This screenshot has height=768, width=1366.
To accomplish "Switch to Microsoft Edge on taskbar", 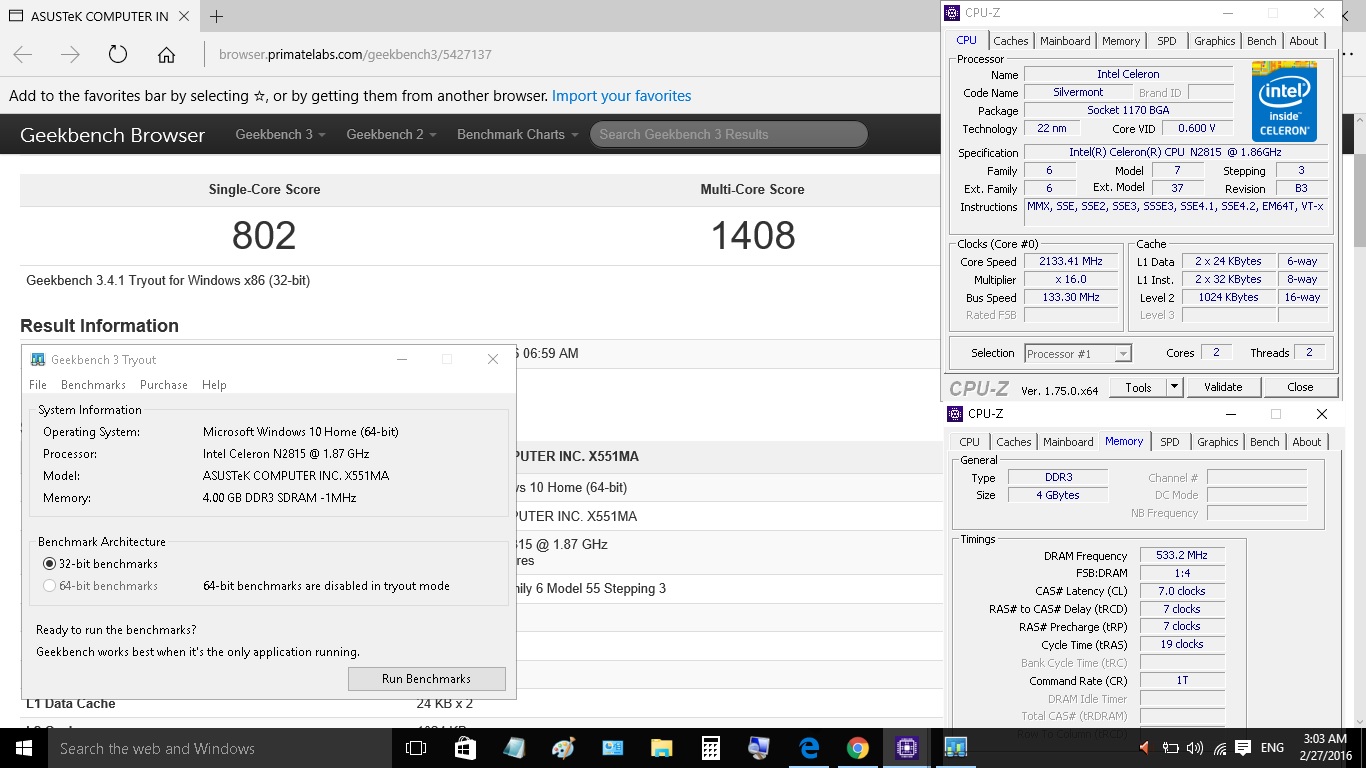I will [x=809, y=748].
